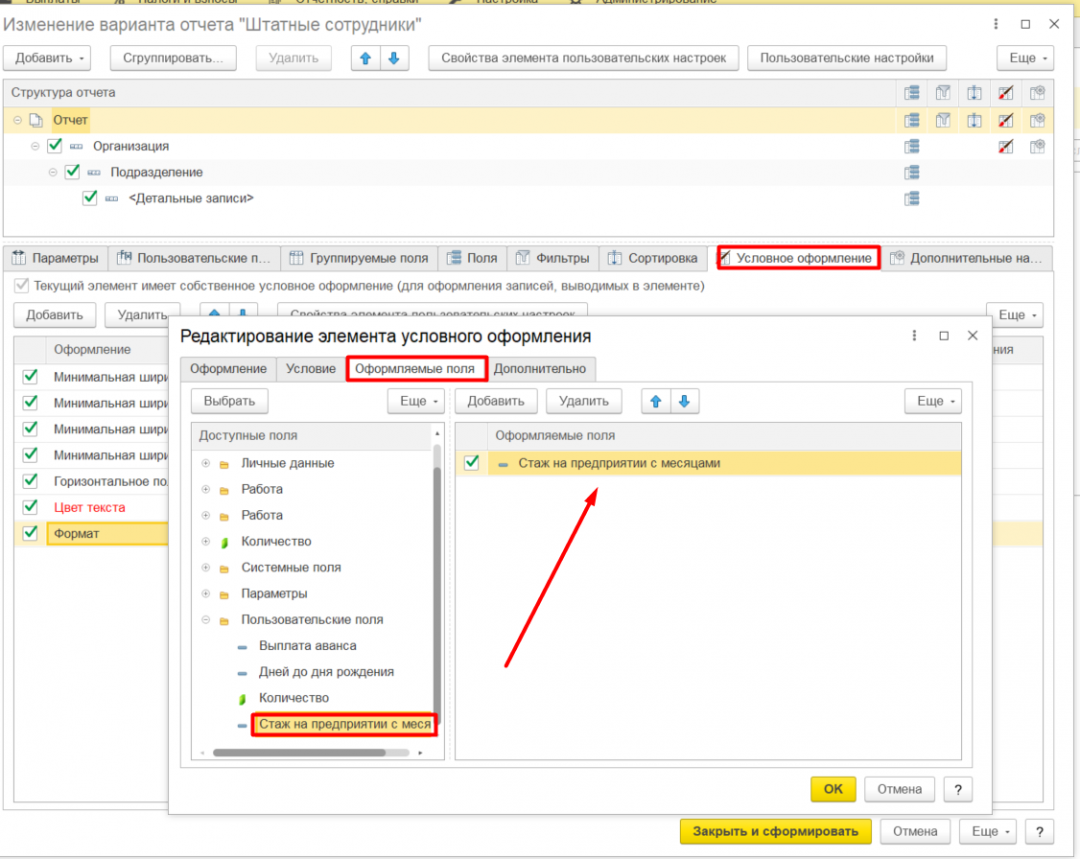The width and height of the screenshot is (1080, 859).
Task: Confirm dialog with OK button
Action: [833, 789]
